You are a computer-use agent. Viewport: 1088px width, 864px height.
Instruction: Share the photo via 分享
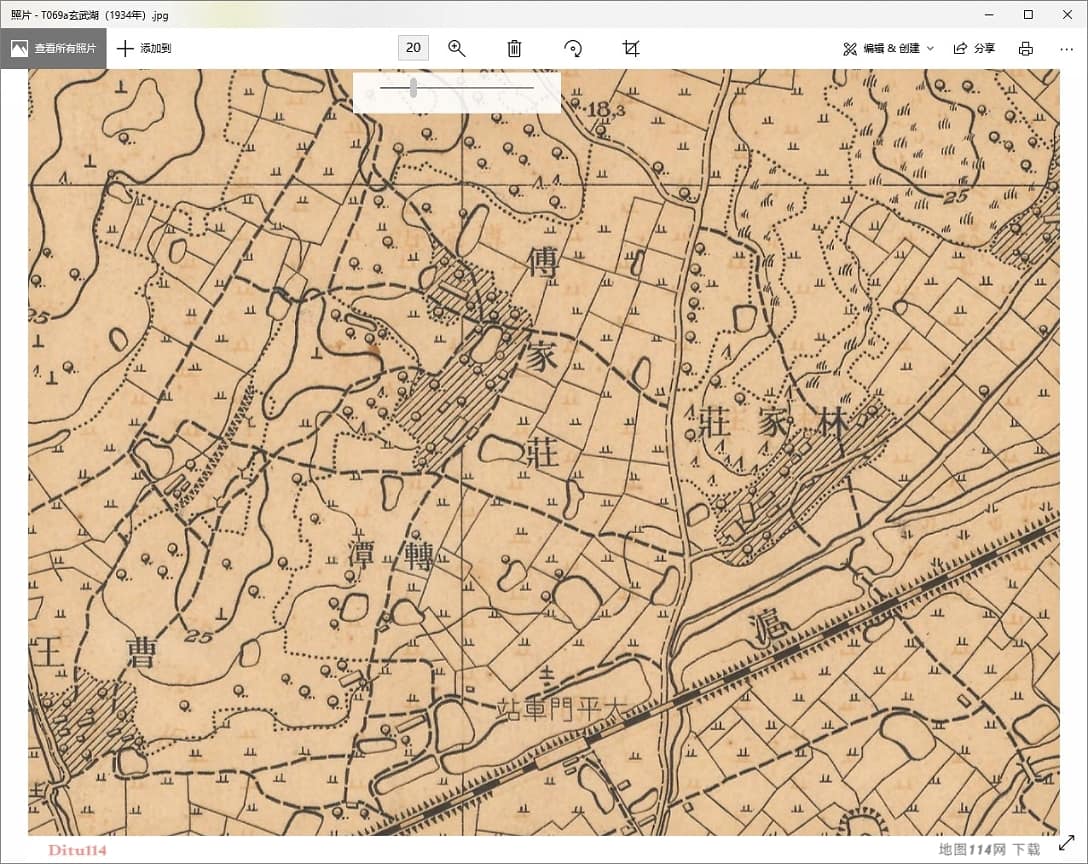[974, 48]
